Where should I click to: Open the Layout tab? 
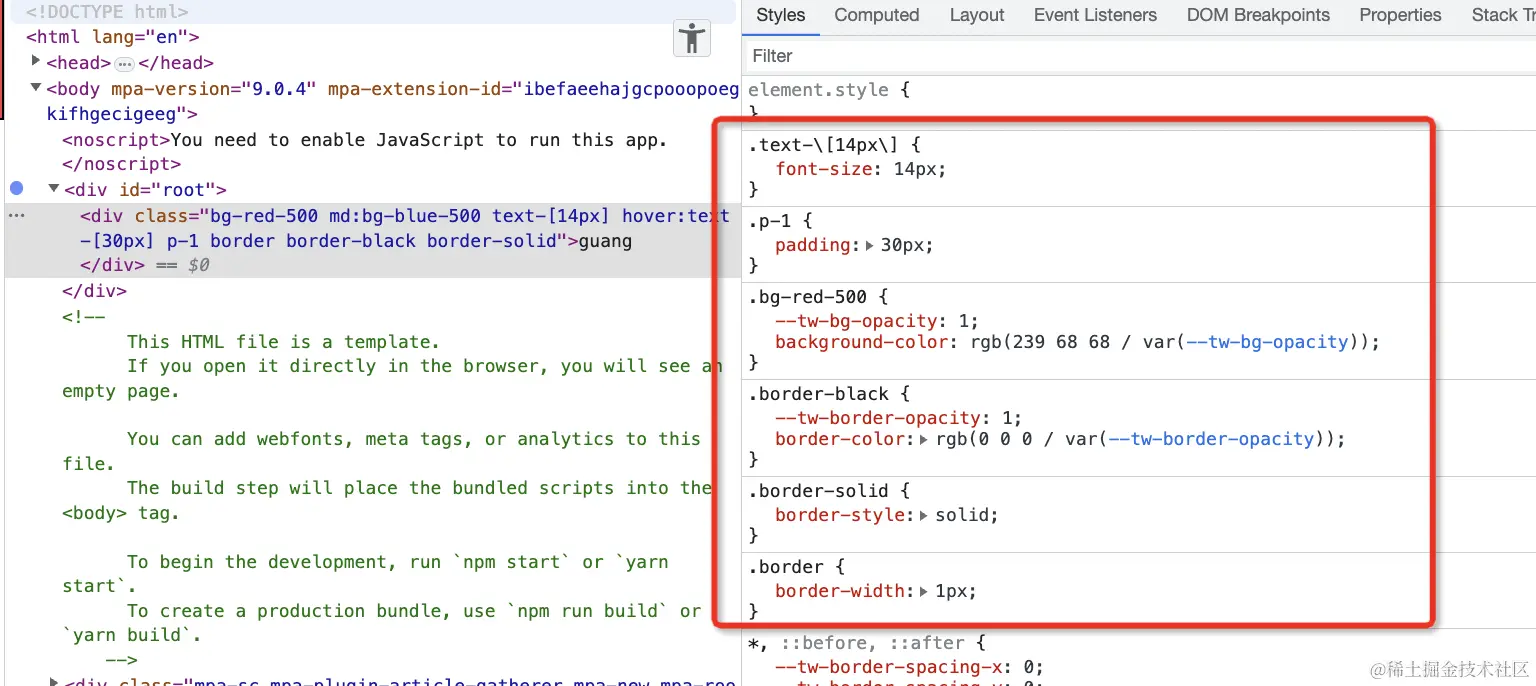point(977,15)
